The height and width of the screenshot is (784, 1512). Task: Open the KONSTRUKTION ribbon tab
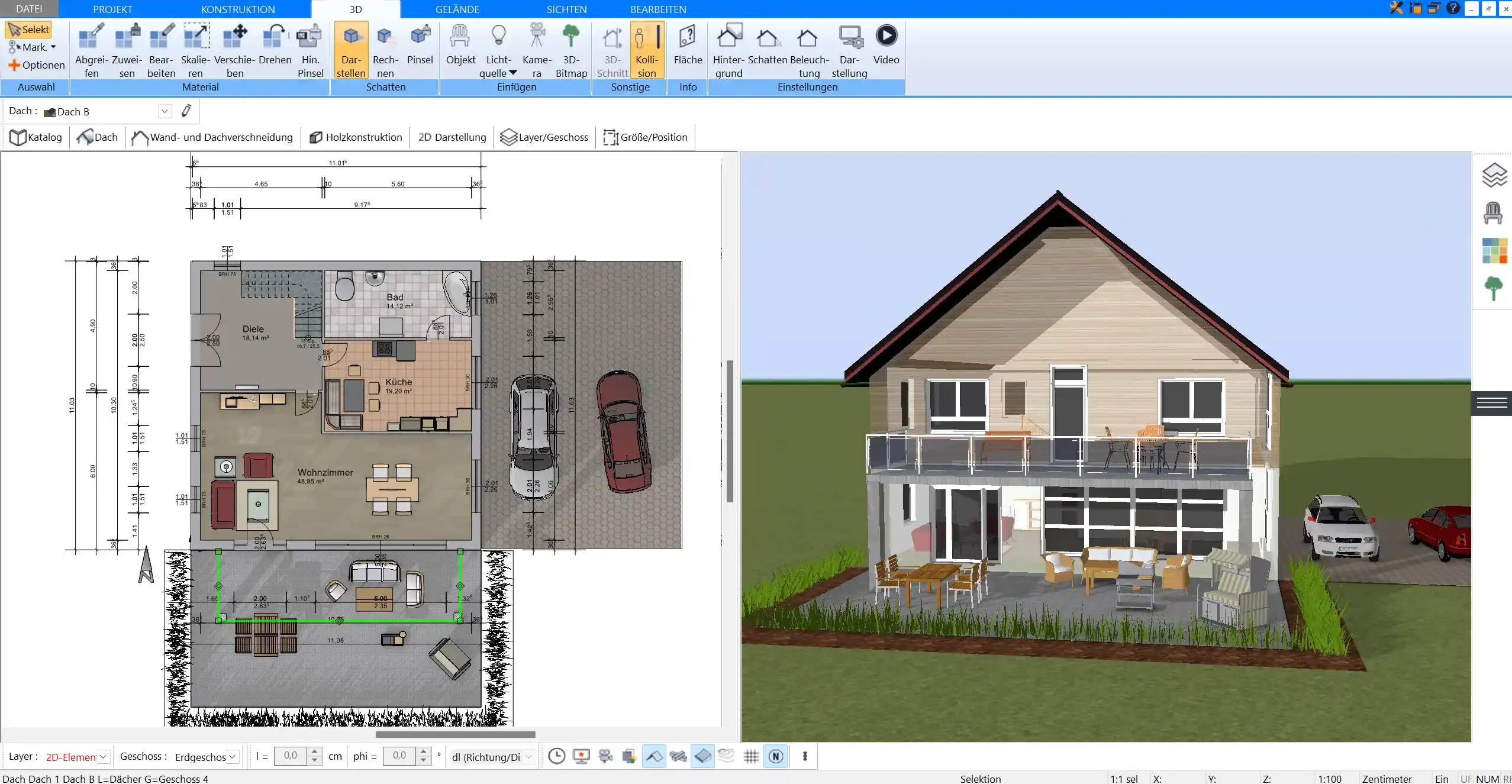[x=238, y=9]
